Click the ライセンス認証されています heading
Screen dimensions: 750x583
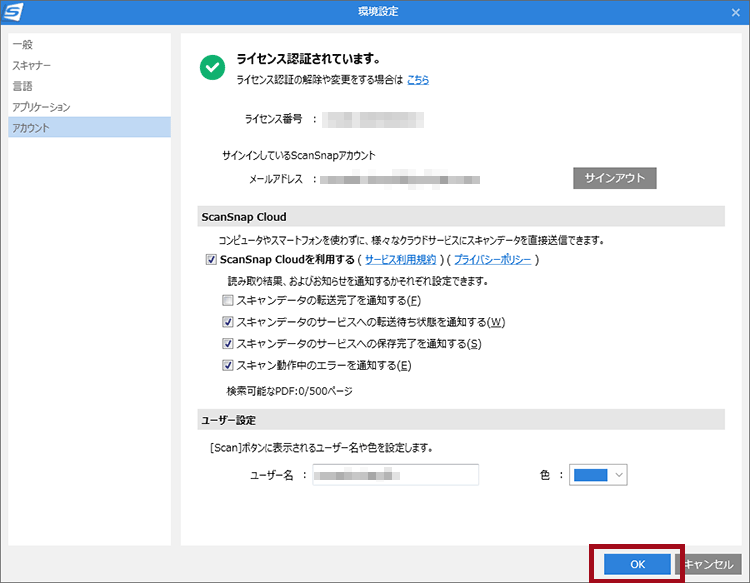tap(309, 59)
